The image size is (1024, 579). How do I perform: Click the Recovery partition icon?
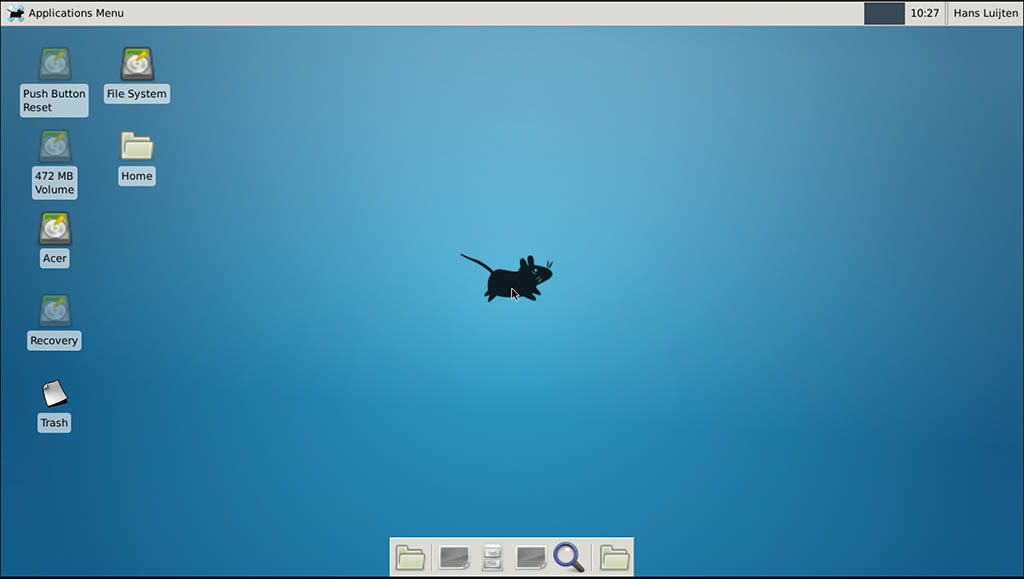55,311
